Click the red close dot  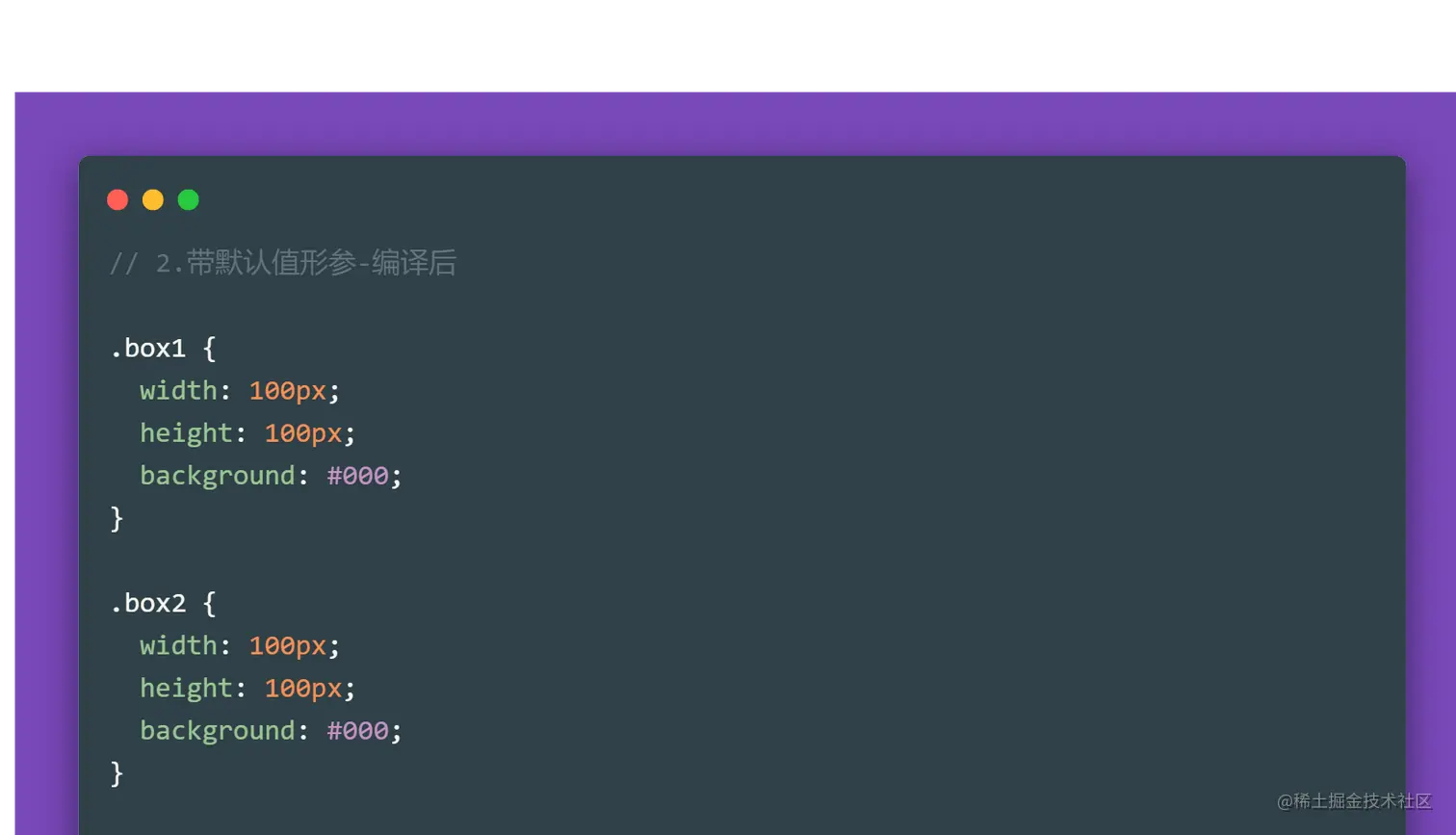[x=117, y=199]
